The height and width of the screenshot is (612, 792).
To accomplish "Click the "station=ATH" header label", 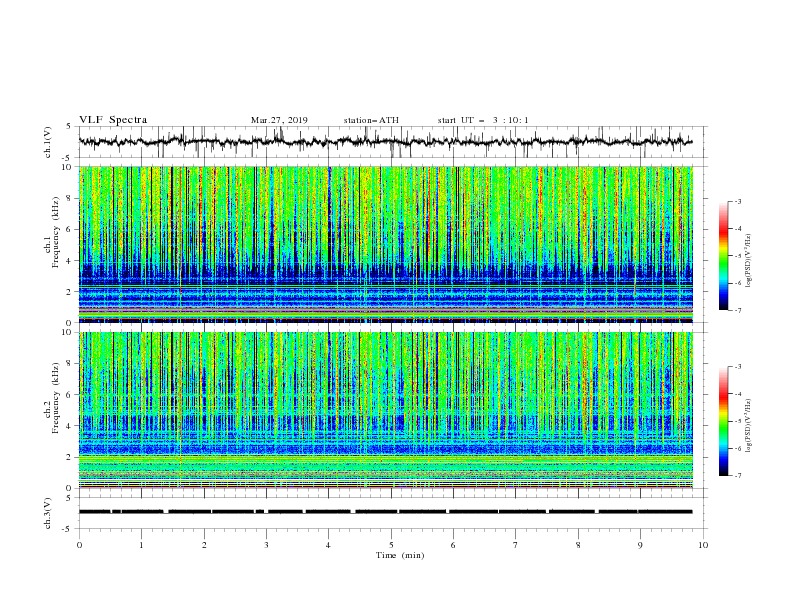I will point(371,120).
